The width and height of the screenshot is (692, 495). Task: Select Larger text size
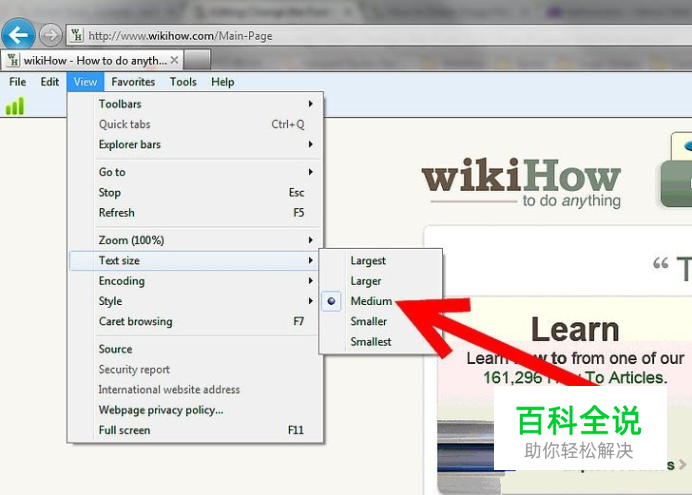(380, 281)
